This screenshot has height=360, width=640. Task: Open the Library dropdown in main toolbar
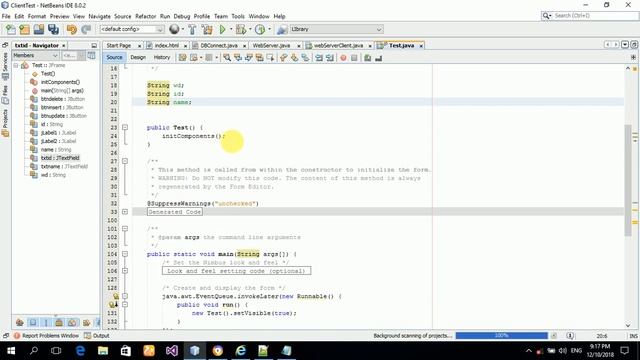336,29
